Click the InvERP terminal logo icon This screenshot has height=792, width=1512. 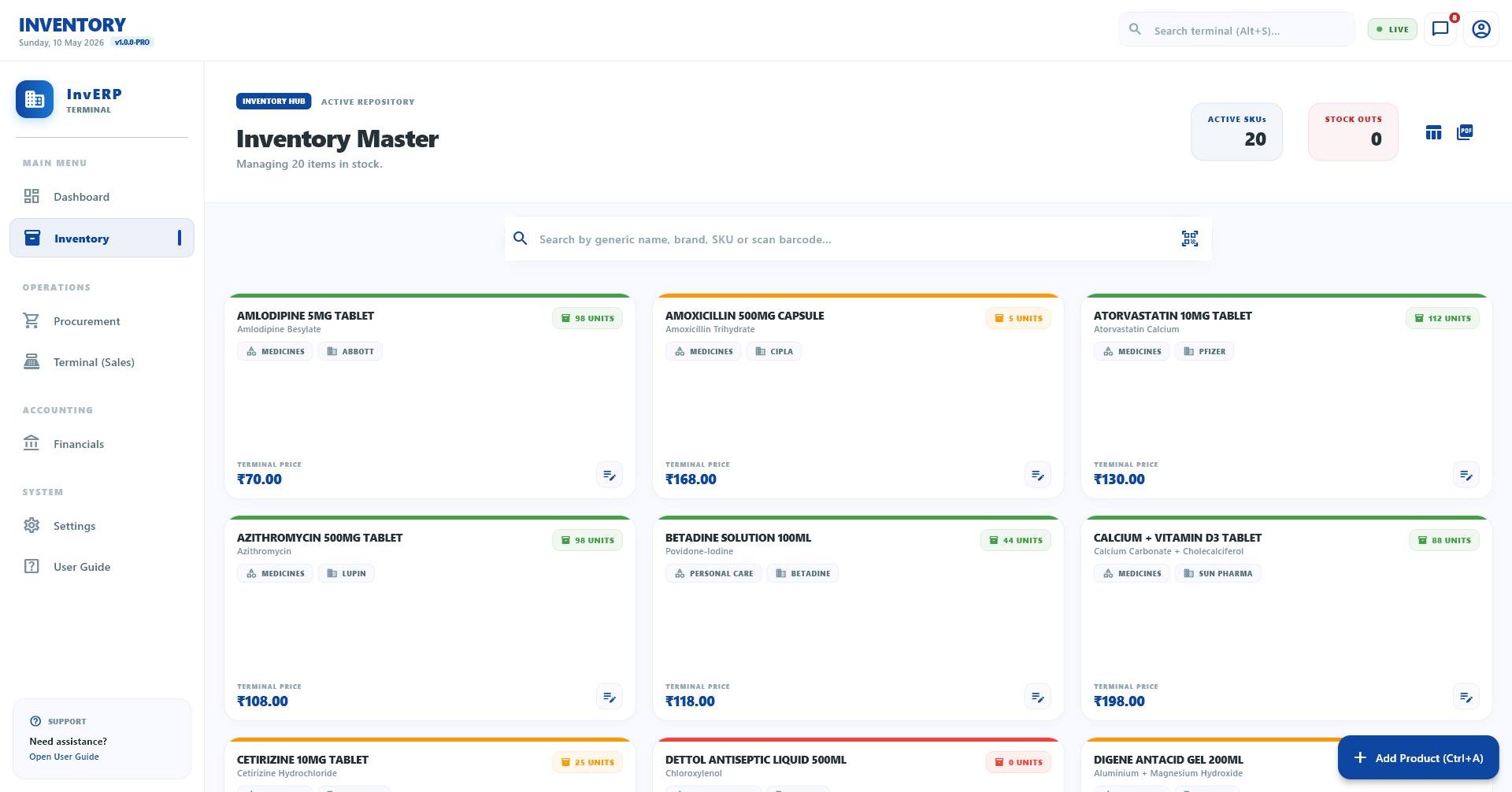pos(35,99)
